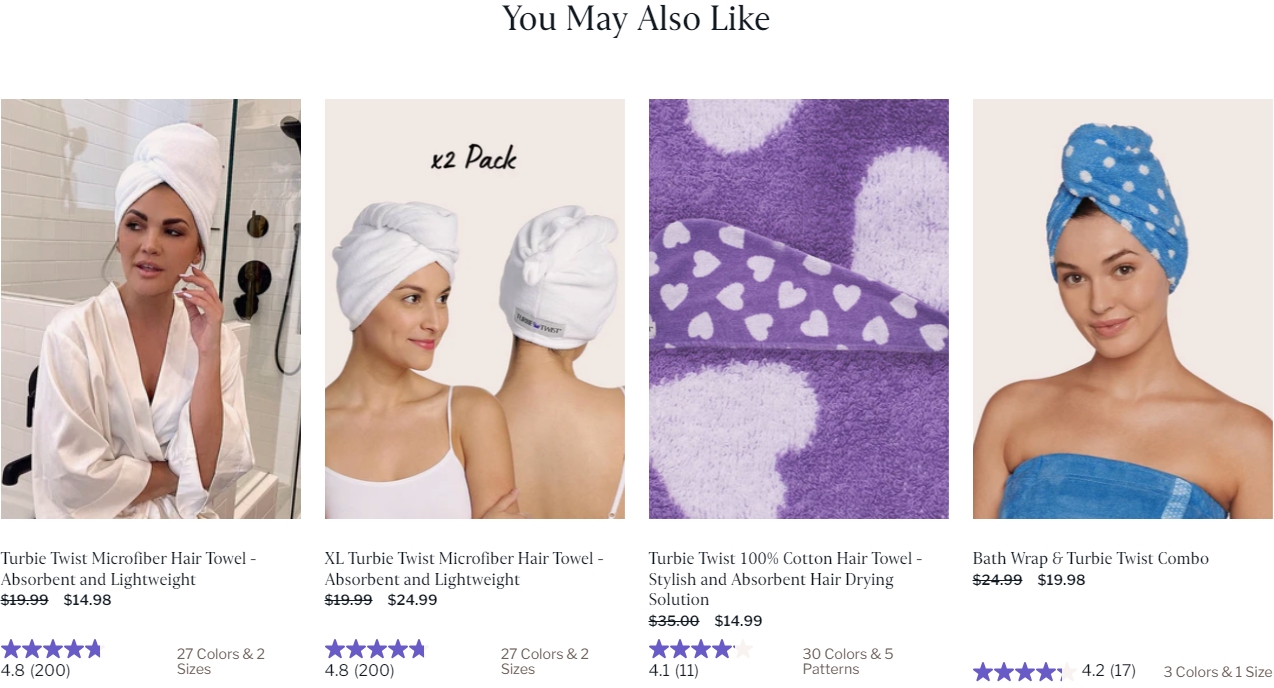This screenshot has width=1274, height=688.
Task: Open Bath Wrap & Turbie Twist Combo link
Action: (x=1091, y=559)
